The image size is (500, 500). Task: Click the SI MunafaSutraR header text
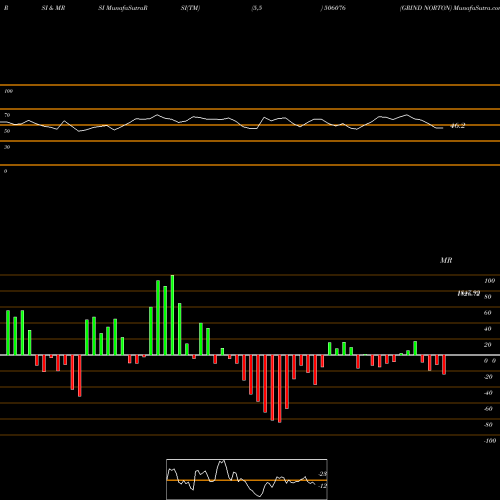(123, 8)
